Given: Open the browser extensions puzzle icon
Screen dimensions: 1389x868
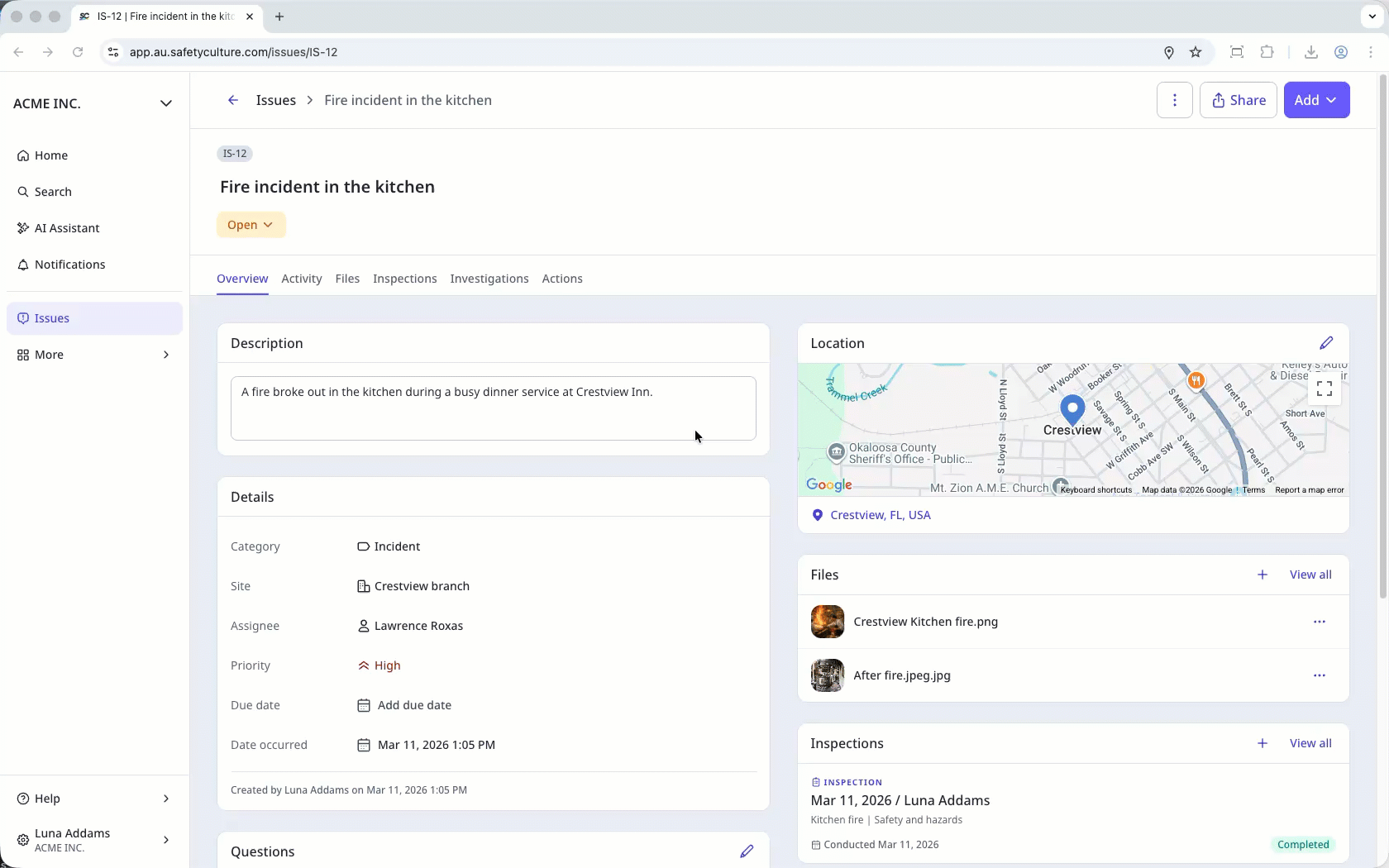Looking at the screenshot, I should coord(1267,52).
